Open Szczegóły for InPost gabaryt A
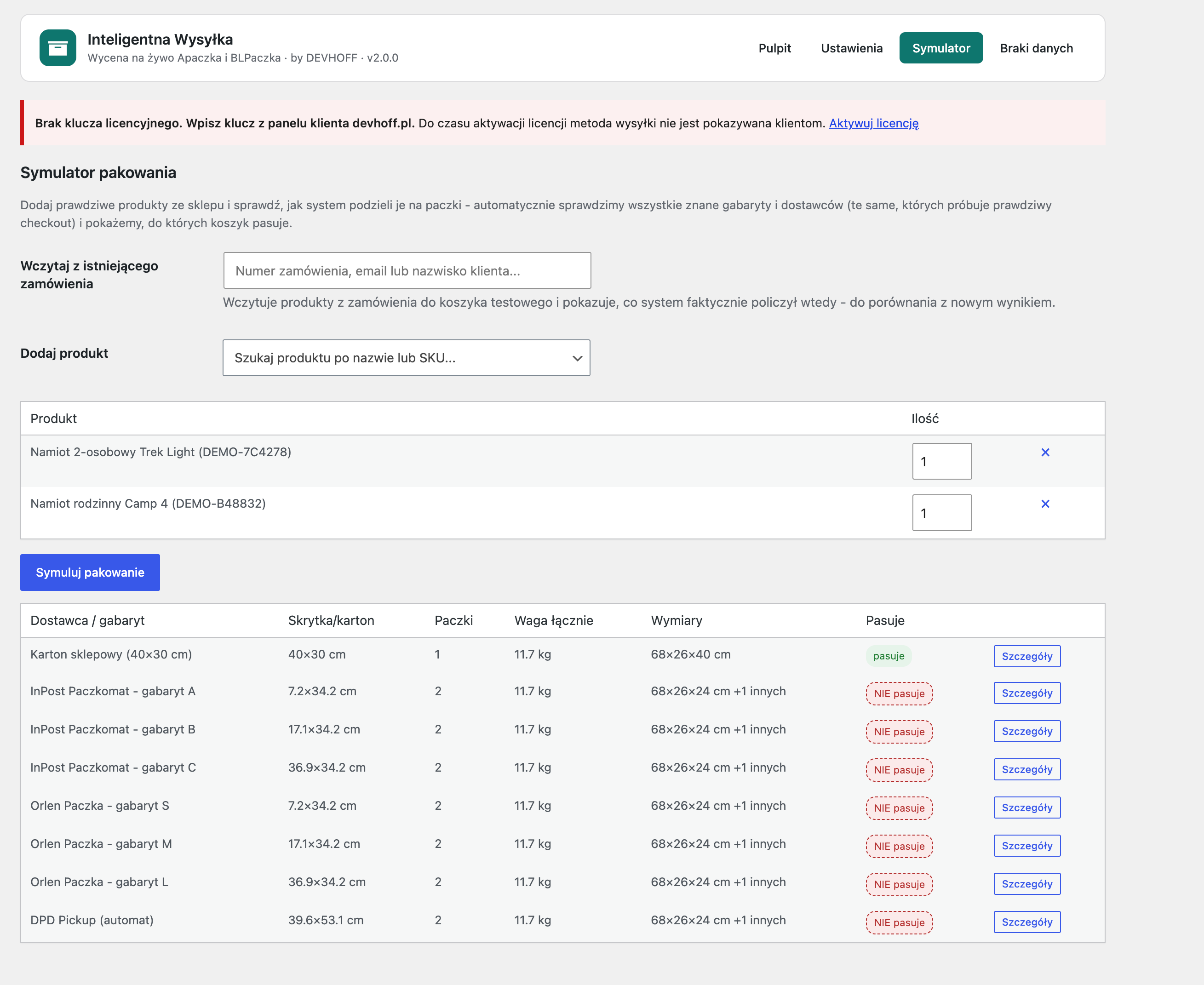This screenshot has width=1204, height=985. [x=1027, y=693]
